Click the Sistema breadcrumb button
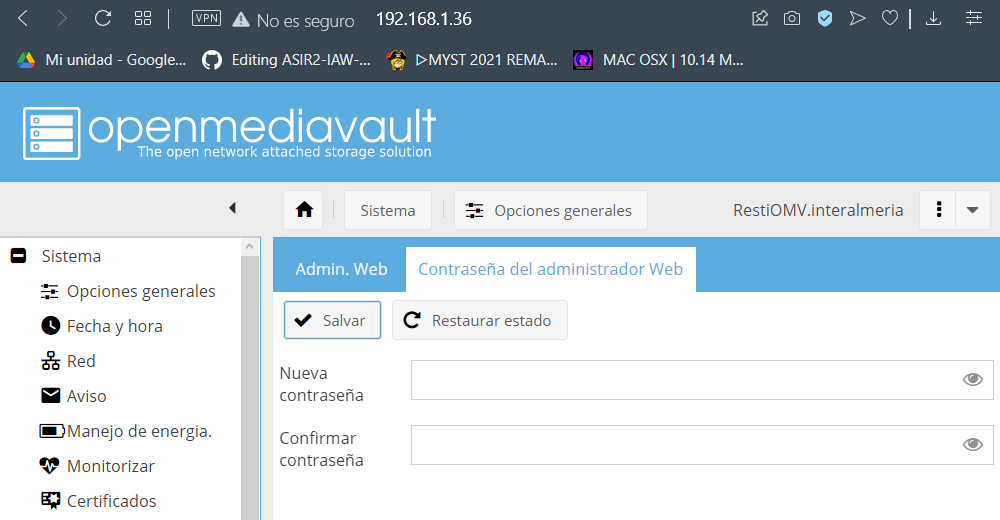 click(x=388, y=210)
